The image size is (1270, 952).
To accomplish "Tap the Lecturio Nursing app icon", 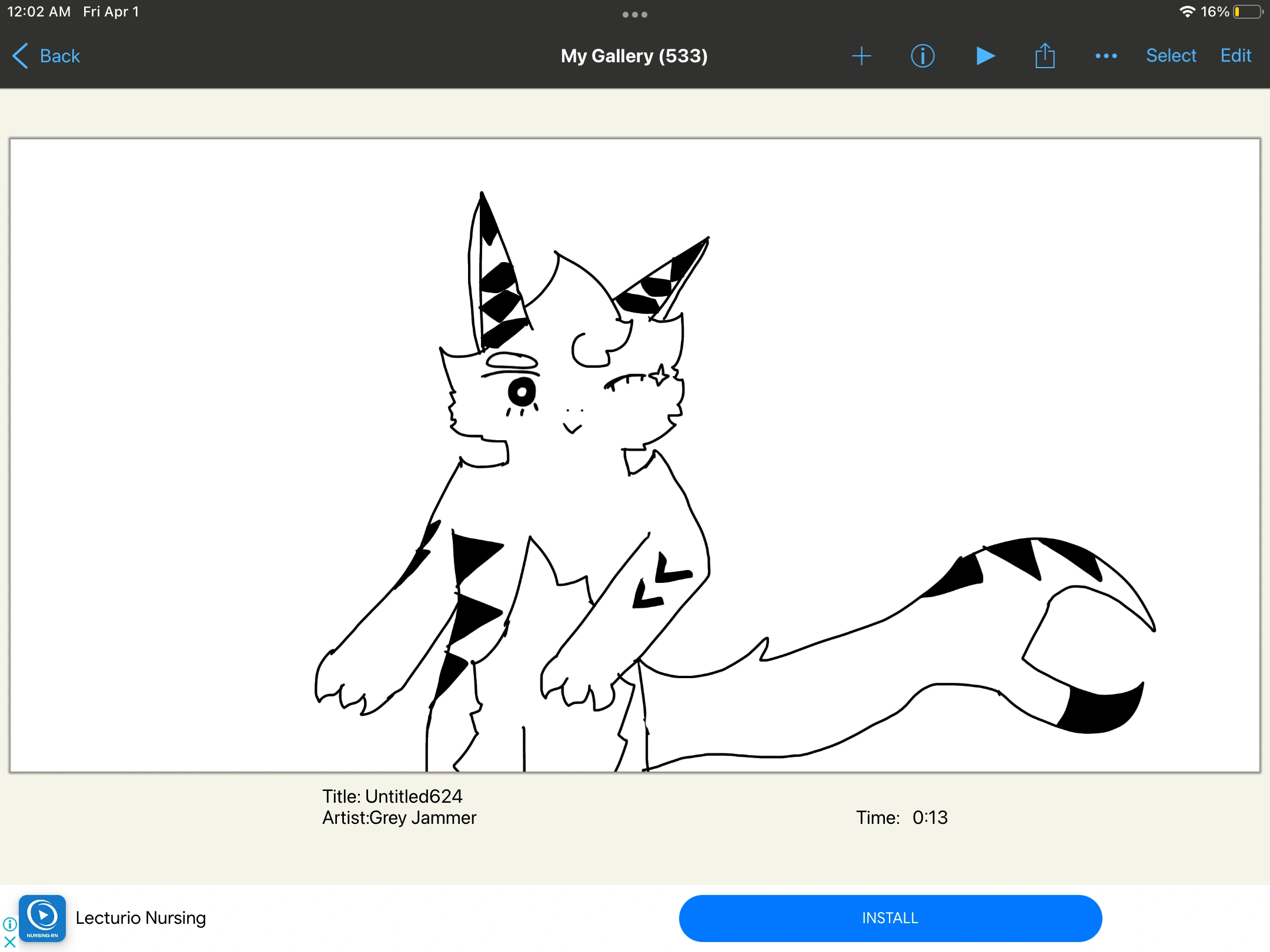I will [x=42, y=918].
